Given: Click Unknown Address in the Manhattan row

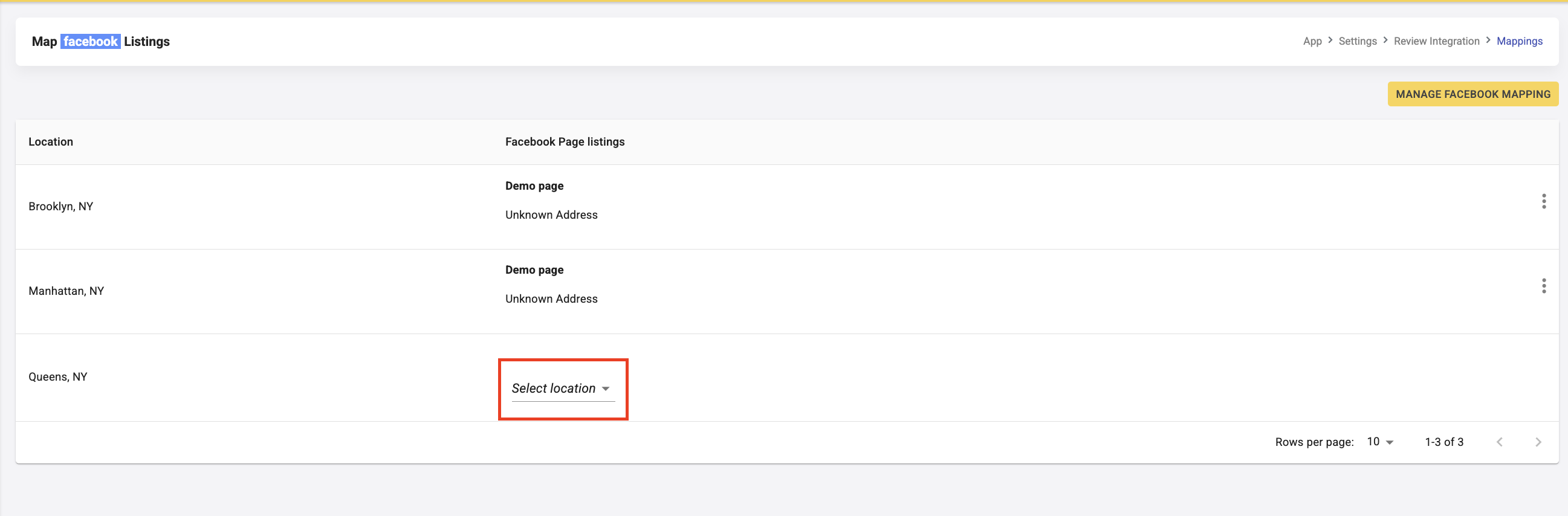Looking at the screenshot, I should [551, 299].
